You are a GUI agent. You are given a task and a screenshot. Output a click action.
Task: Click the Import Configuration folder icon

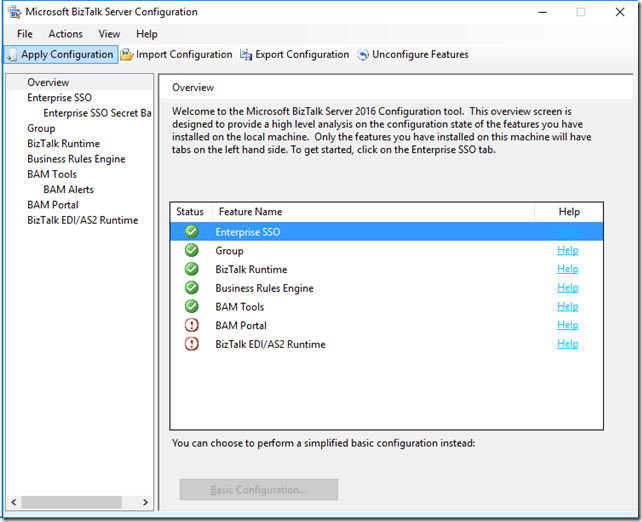(x=127, y=54)
